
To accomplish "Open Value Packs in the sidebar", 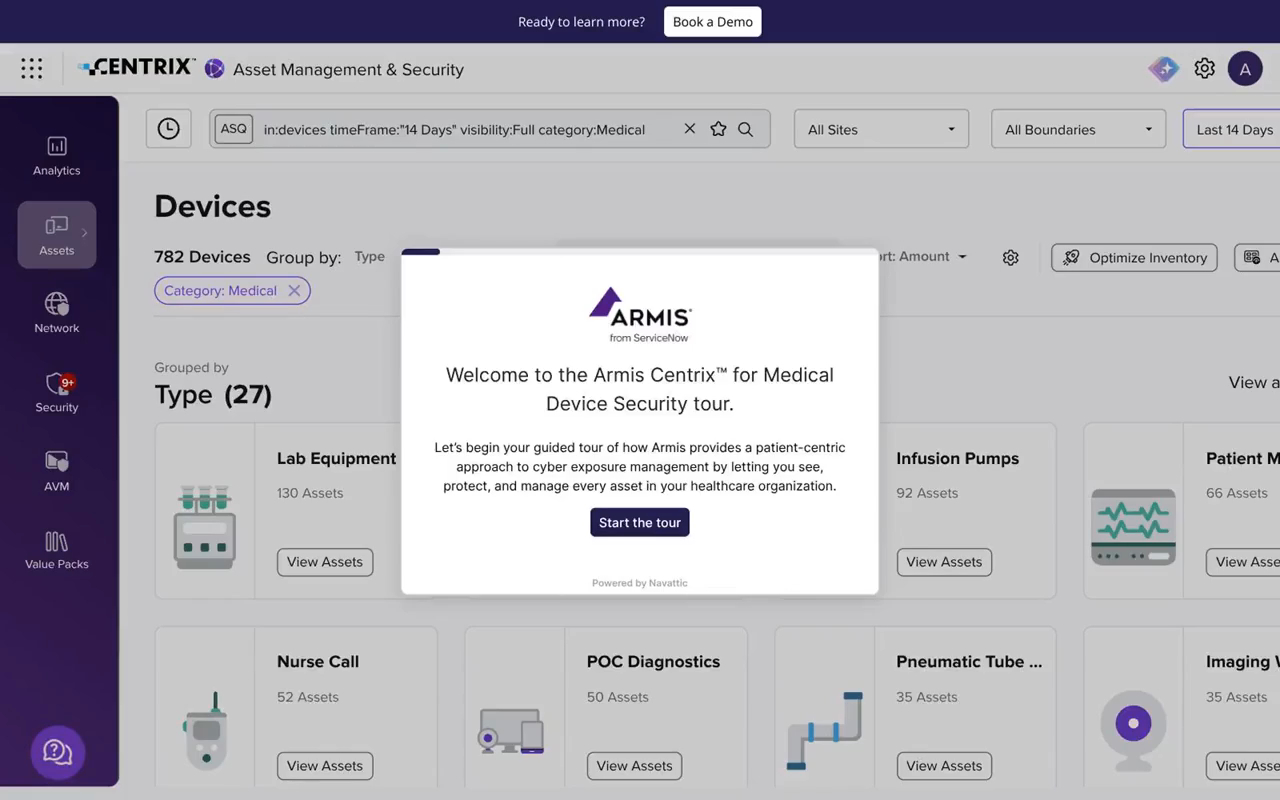I will tap(57, 550).
